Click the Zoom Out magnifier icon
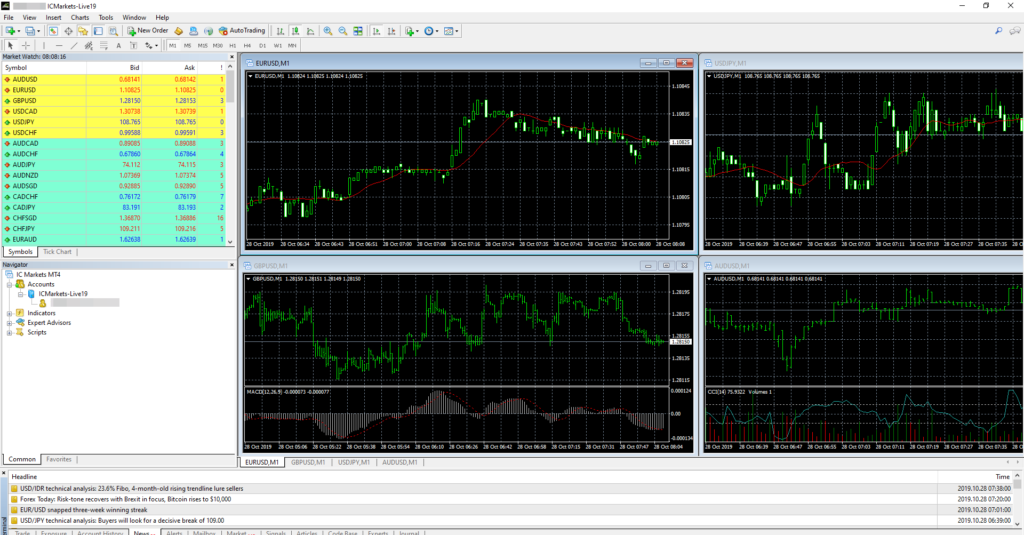The width and height of the screenshot is (1024, 535). tap(342, 31)
